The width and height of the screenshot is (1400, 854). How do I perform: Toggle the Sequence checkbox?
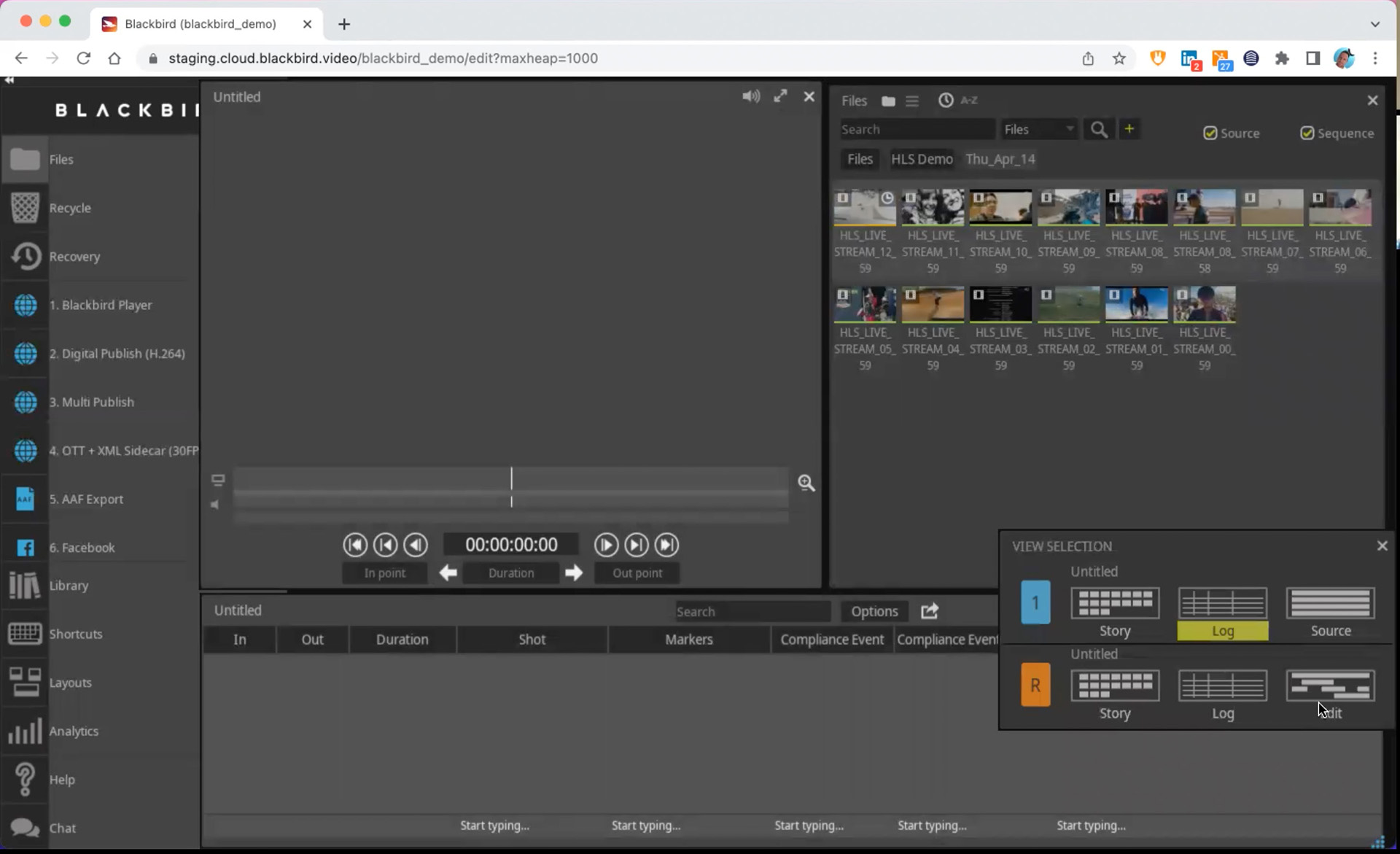coord(1307,133)
